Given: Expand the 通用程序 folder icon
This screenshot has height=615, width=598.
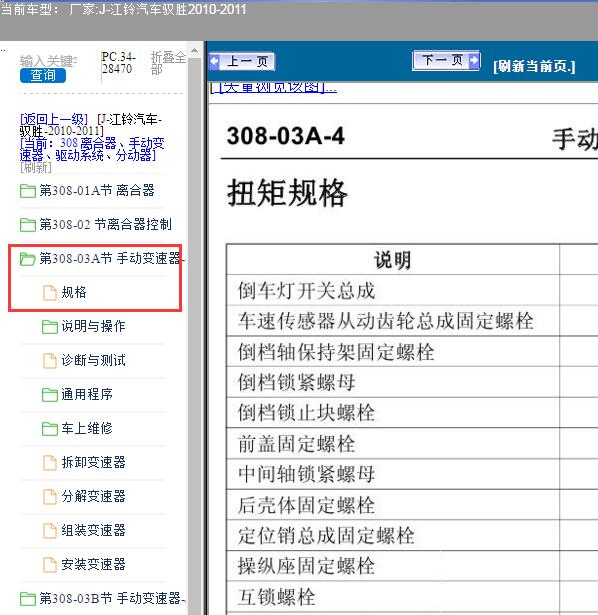Looking at the screenshot, I should pyautogui.click(x=50, y=395).
